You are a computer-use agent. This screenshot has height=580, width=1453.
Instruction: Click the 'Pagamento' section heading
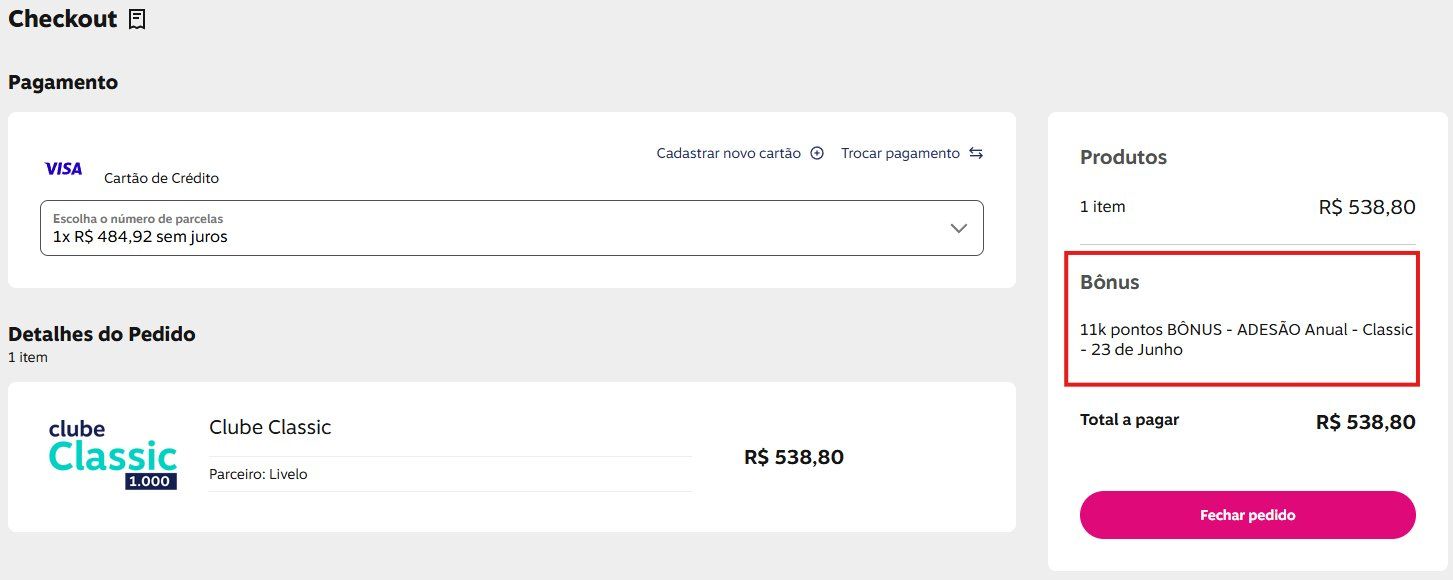click(63, 82)
